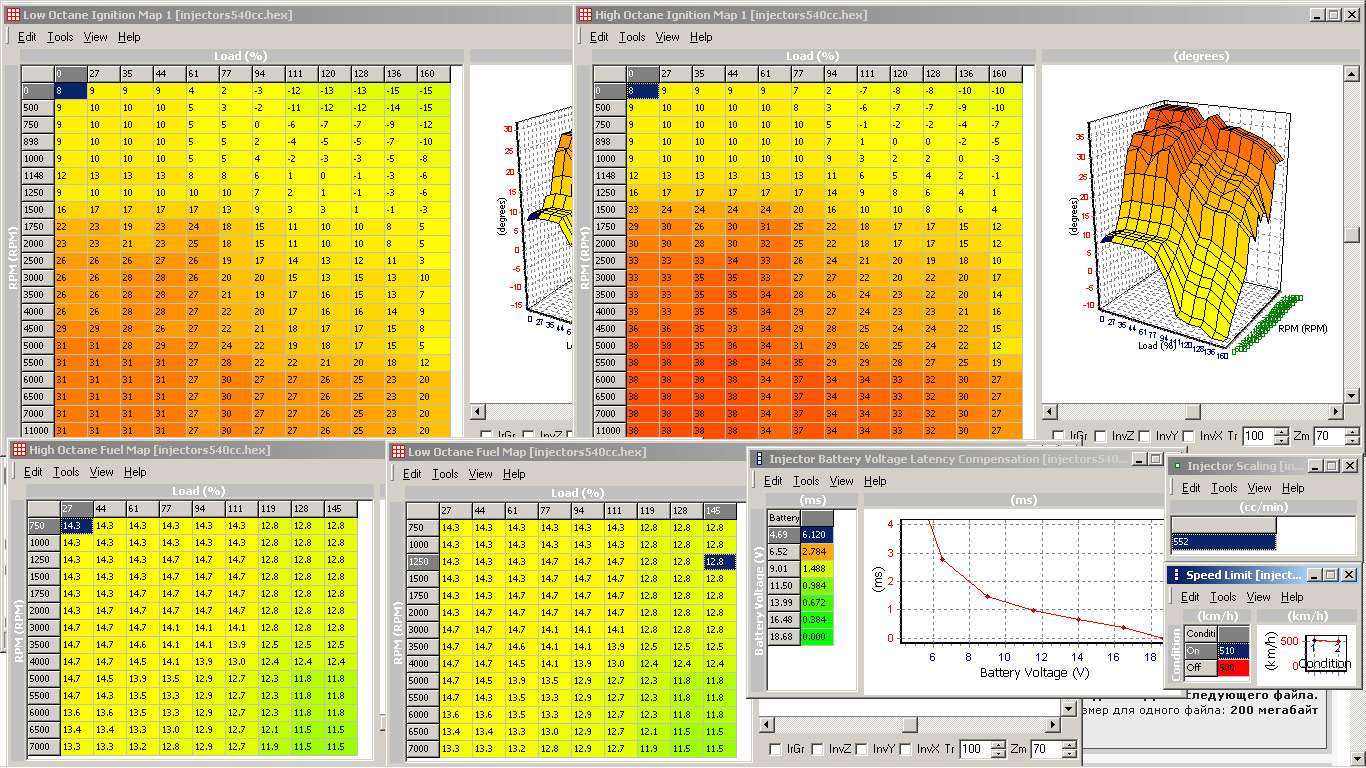1366x768 pixels.
Task: Select the 552 cc/min injector scaling cell
Action: tap(1223, 542)
